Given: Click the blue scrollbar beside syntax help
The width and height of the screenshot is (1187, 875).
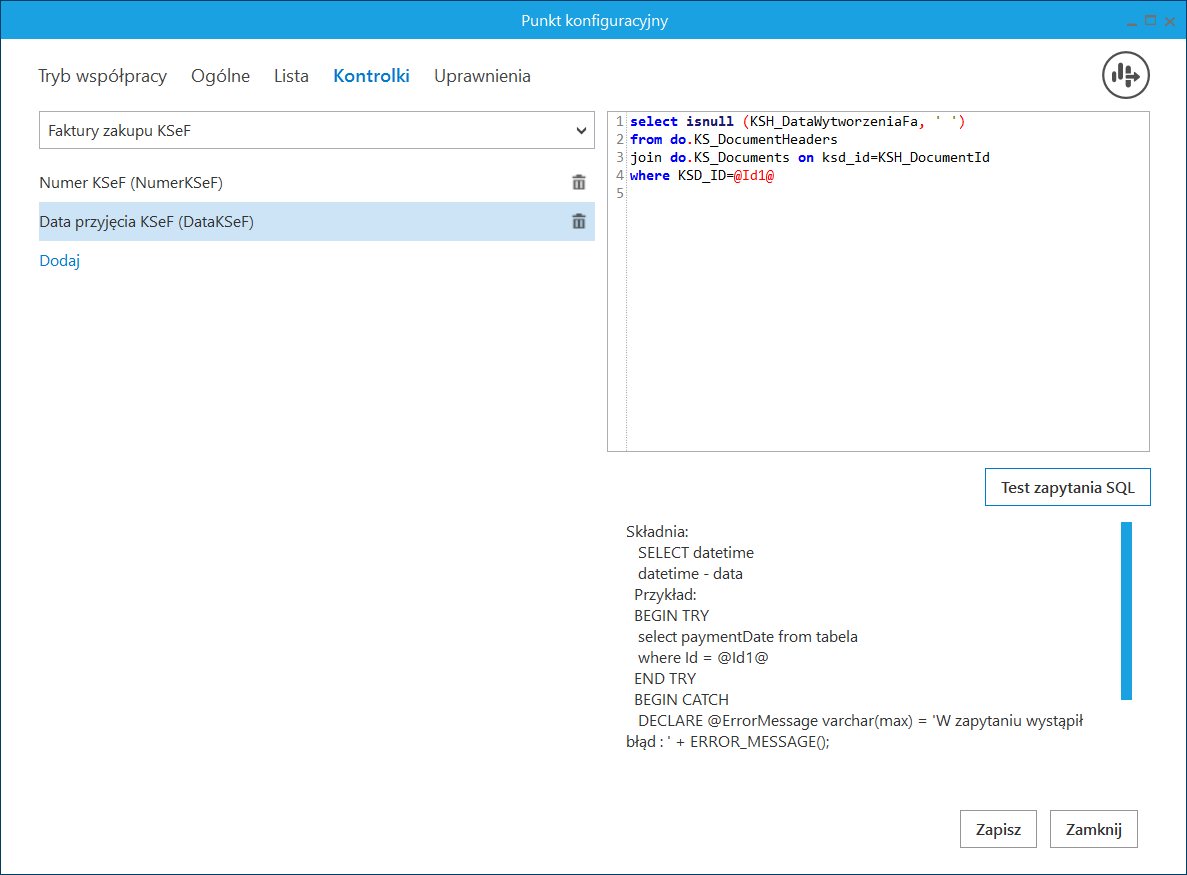Looking at the screenshot, I should [1126, 610].
